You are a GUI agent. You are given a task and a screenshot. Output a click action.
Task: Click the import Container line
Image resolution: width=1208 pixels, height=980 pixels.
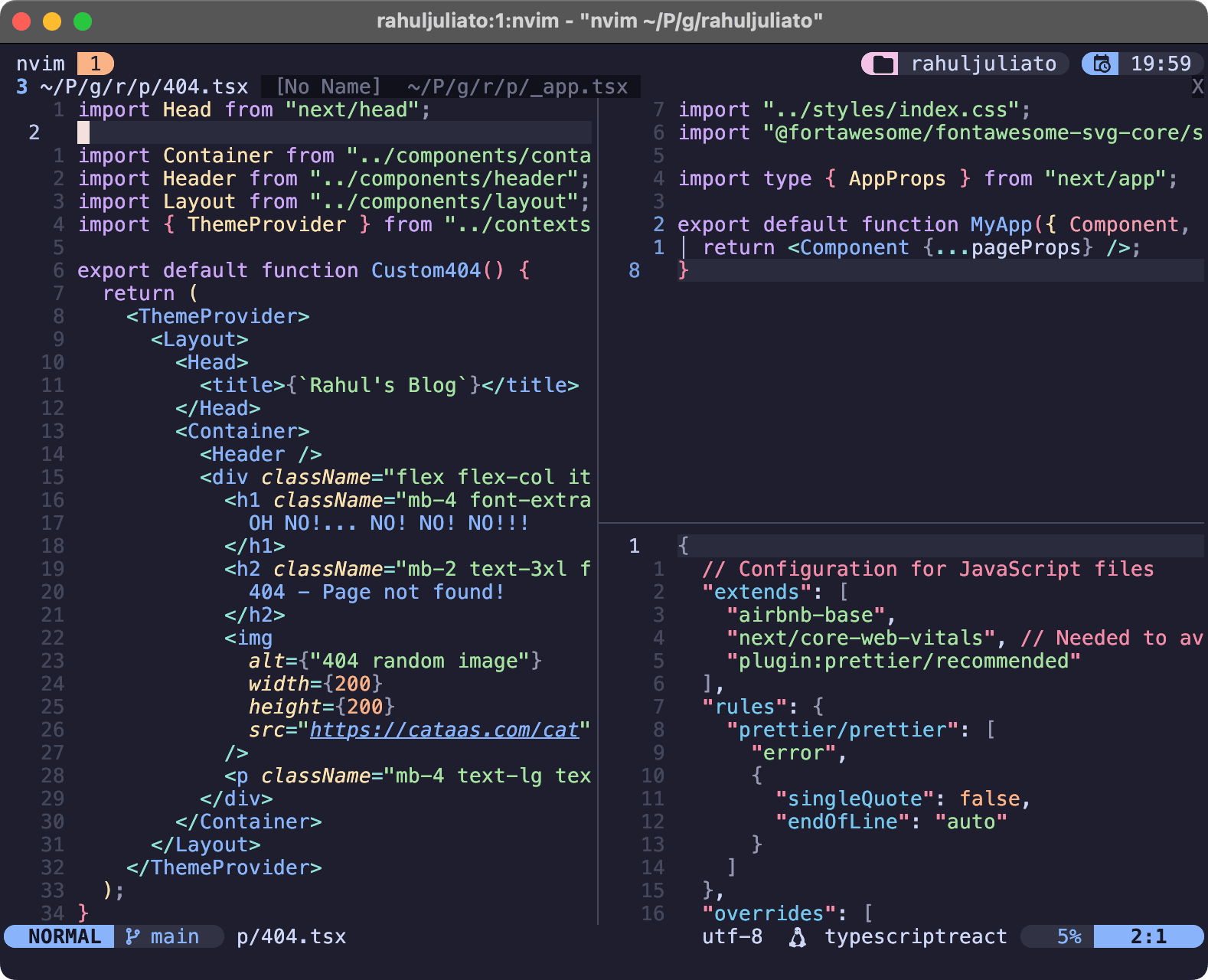pos(334,155)
